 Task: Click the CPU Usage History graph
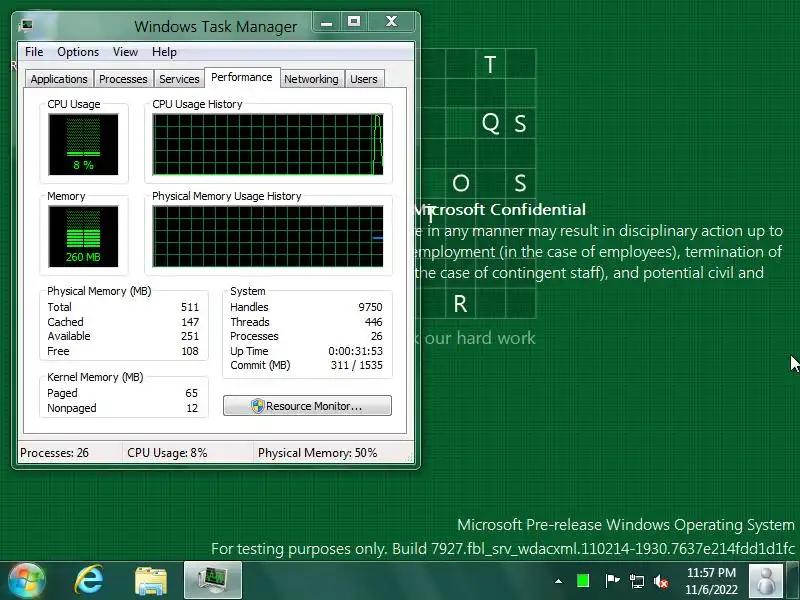[x=268, y=144]
